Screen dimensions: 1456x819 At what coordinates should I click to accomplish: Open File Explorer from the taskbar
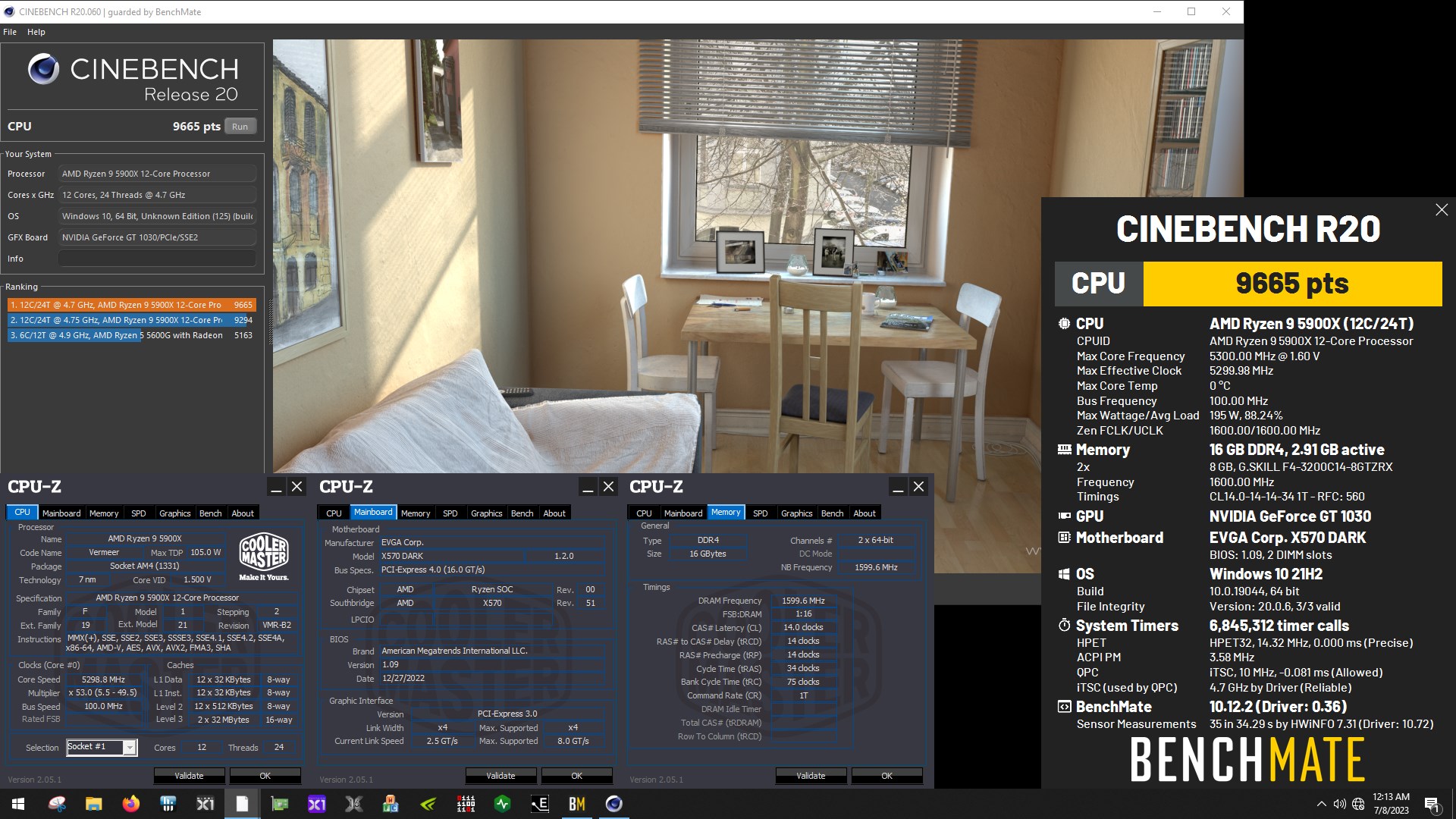coord(93,804)
